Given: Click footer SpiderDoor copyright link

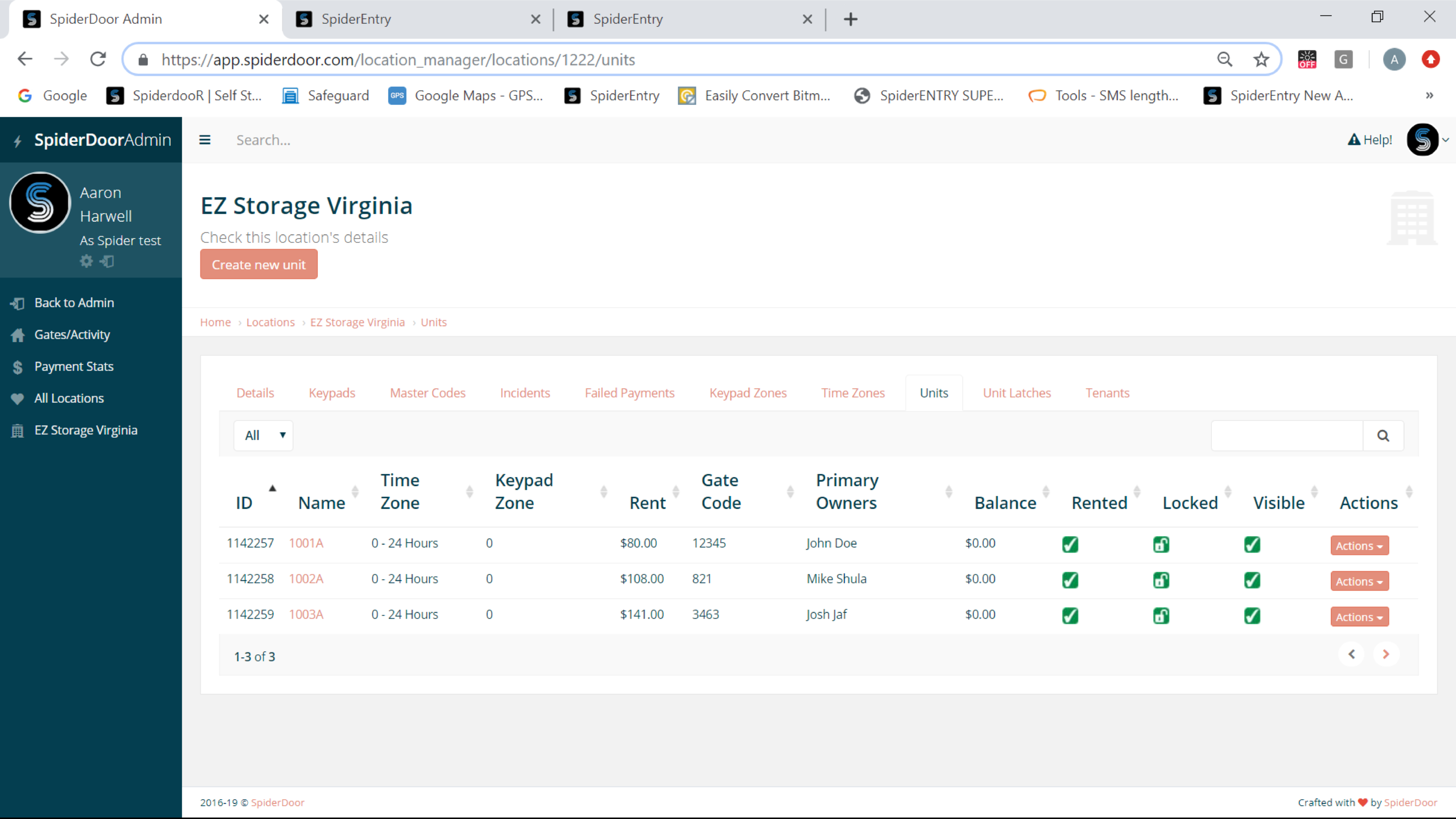Looking at the screenshot, I should [x=278, y=803].
